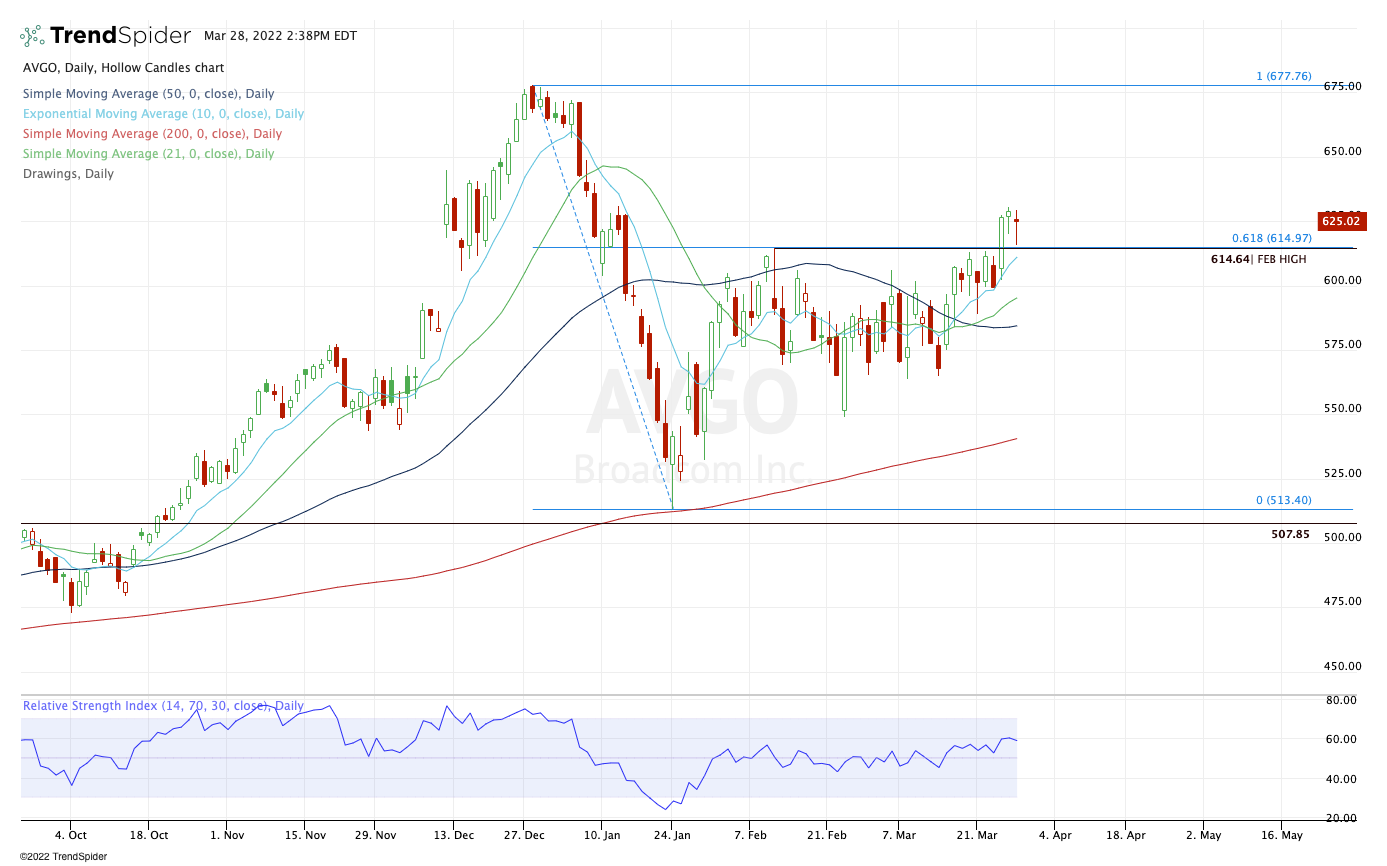Click the 2. May date label

(x=1205, y=834)
